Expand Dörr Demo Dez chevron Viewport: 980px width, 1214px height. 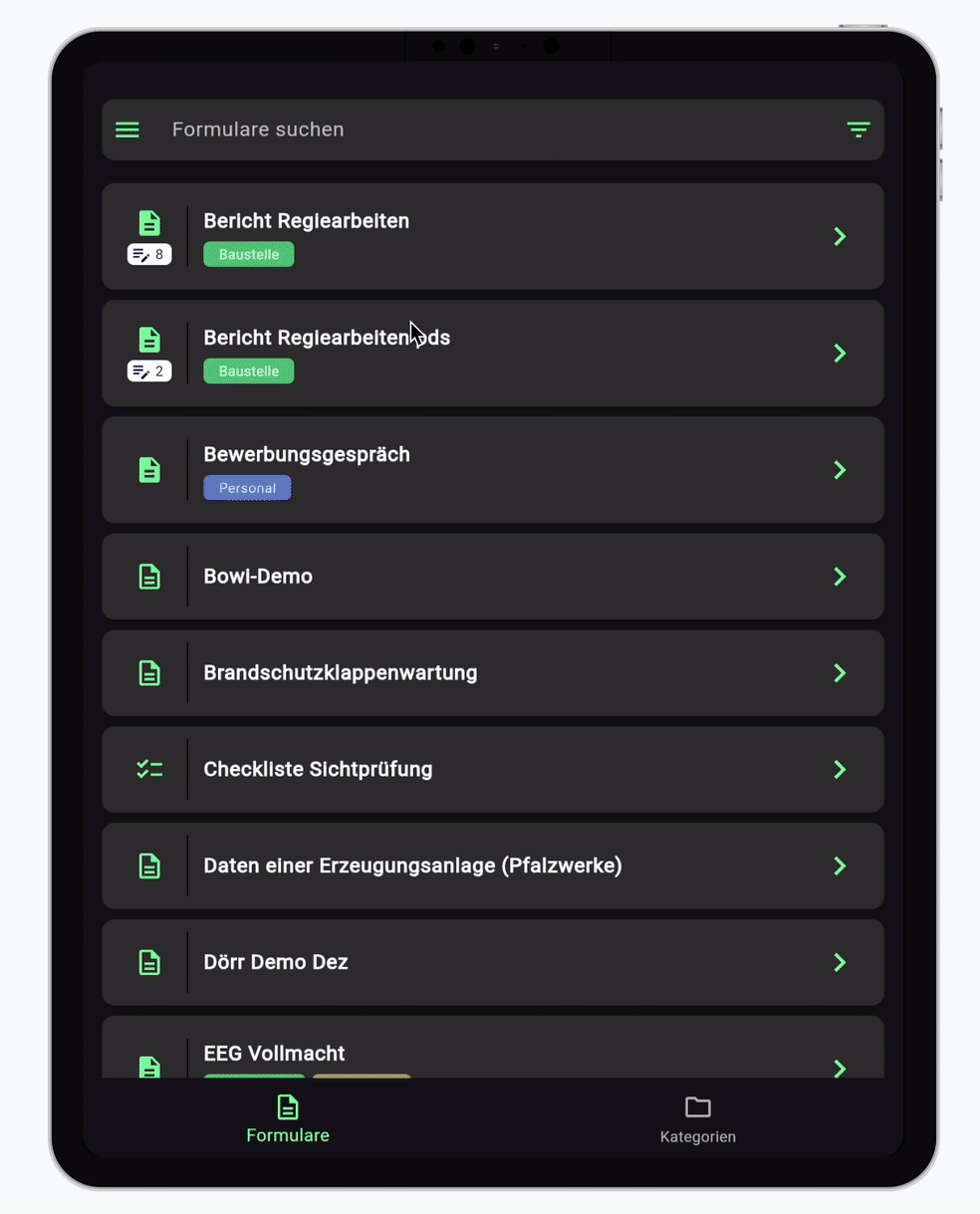pyautogui.click(x=840, y=962)
